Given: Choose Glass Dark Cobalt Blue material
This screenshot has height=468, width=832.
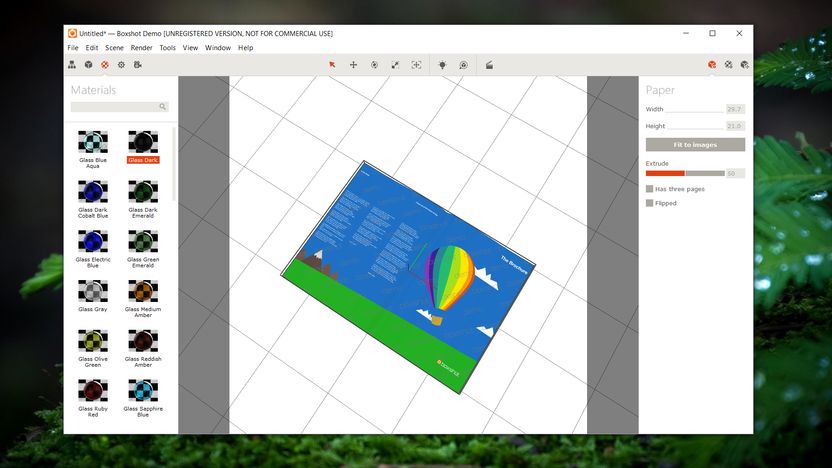Looking at the screenshot, I should [x=93, y=199].
